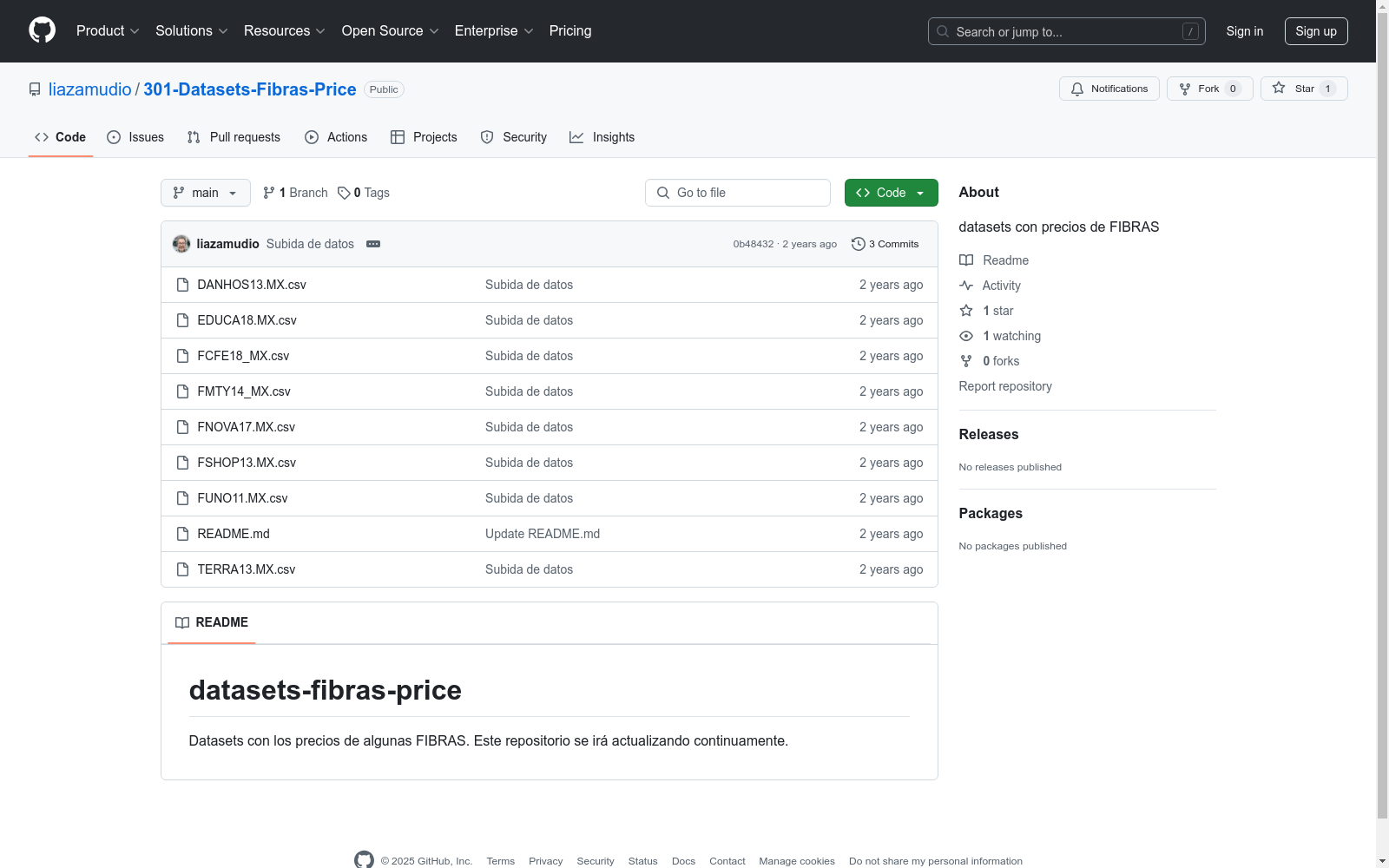
Task: Click the Sign up button
Action: (1316, 31)
